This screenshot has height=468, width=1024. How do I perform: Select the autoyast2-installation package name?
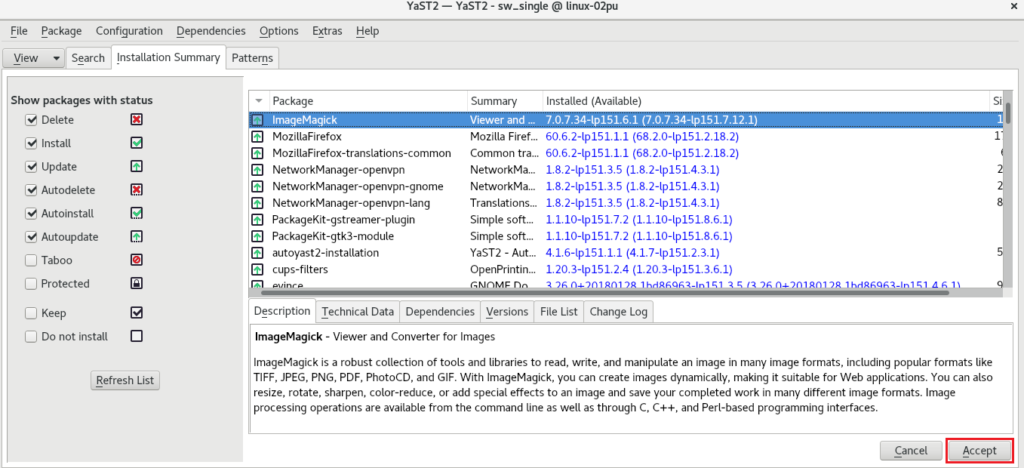pyautogui.click(x=325, y=253)
